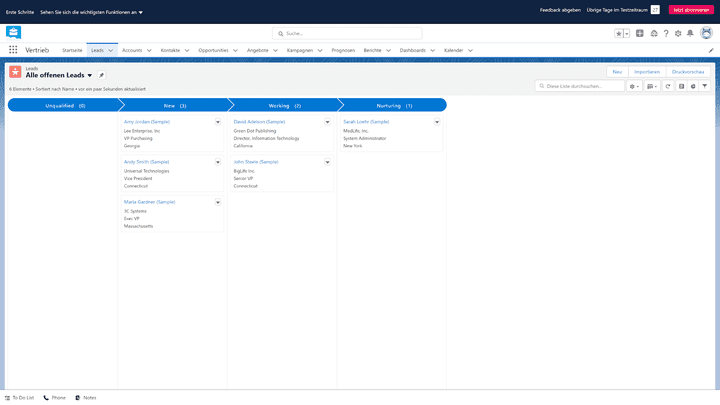
Task: Open the Phone utility
Action: [55, 398]
